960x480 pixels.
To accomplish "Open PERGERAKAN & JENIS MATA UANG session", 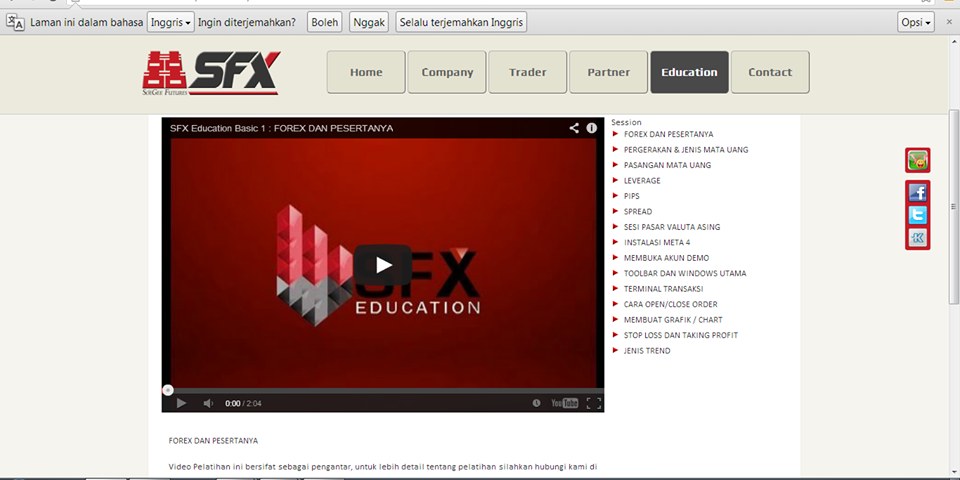I will coord(686,149).
